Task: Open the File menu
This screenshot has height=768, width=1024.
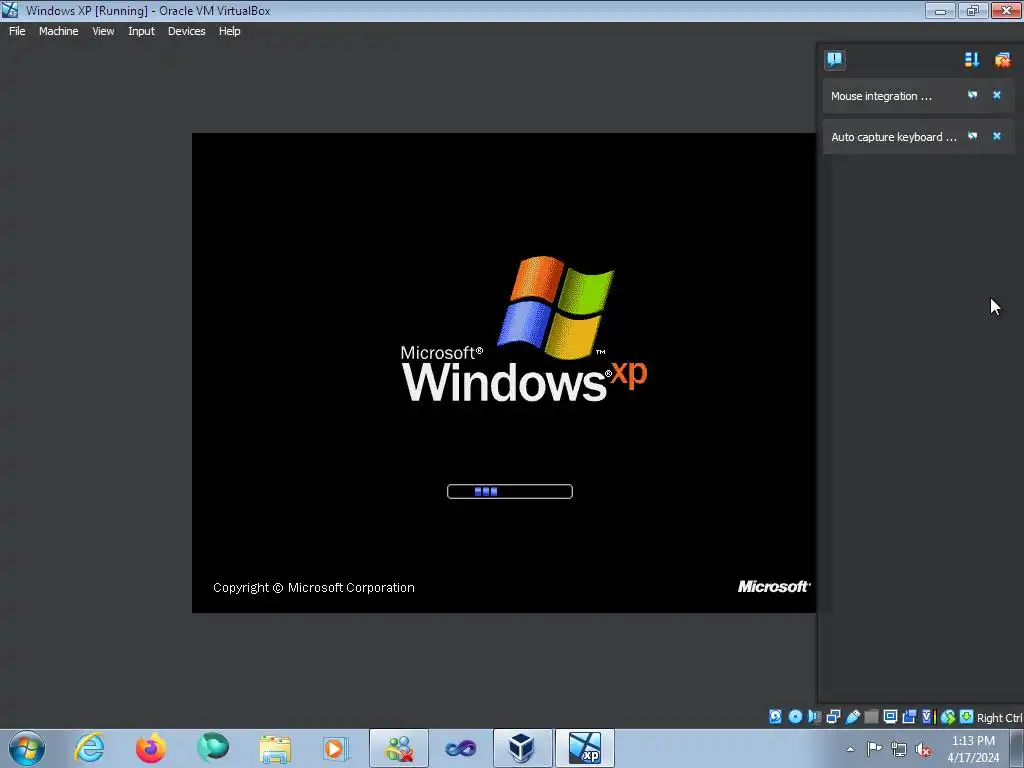Action: tap(17, 31)
